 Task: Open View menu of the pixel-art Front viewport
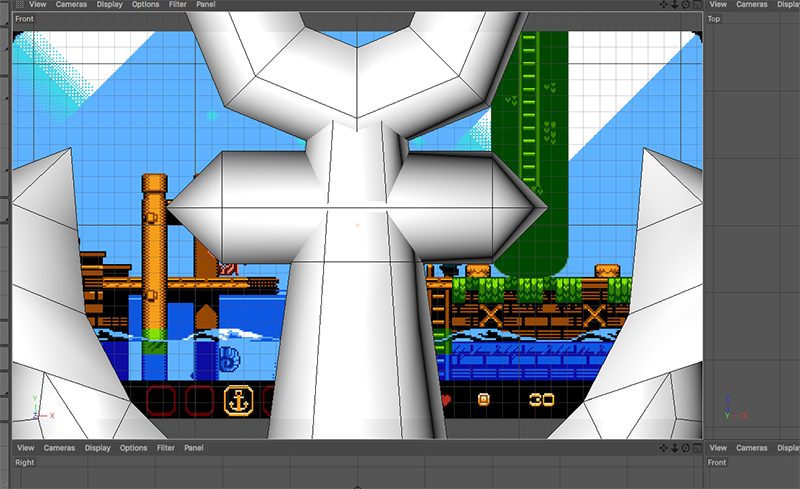[x=37, y=4]
